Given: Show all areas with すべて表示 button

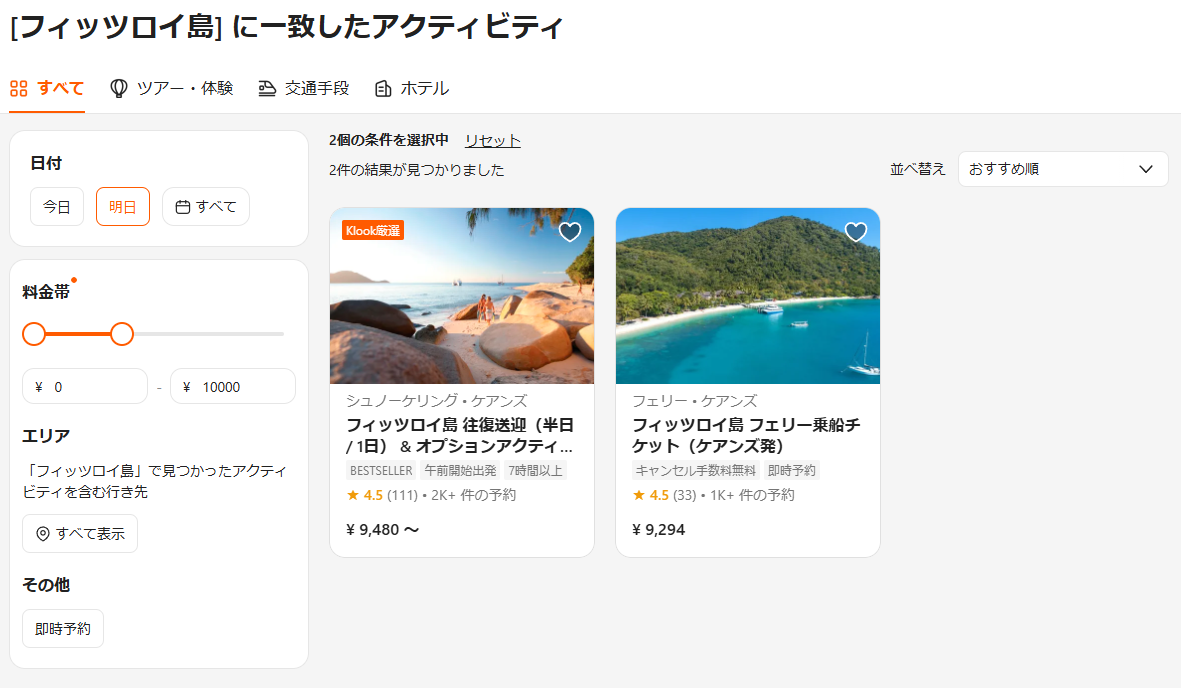Looking at the screenshot, I should 80,534.
